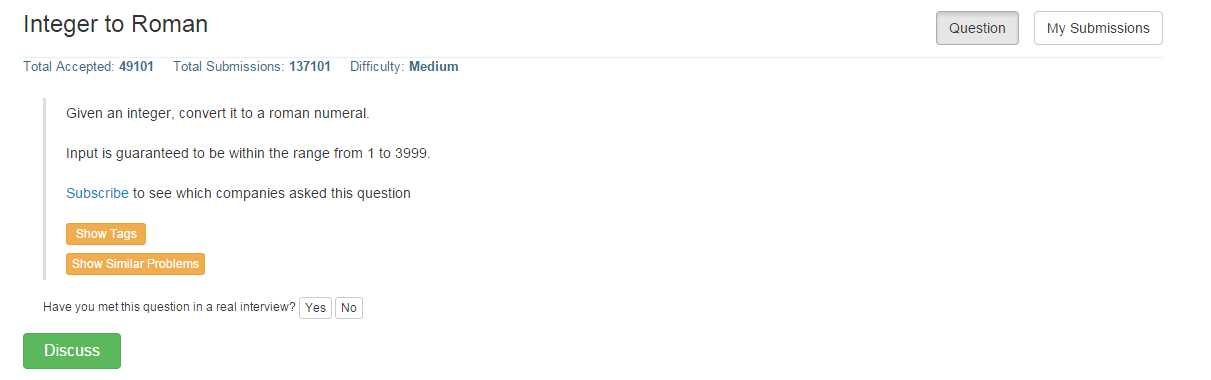This screenshot has height=380, width=1211.
Task: Click the Total Accepted label
Action: 69,67
